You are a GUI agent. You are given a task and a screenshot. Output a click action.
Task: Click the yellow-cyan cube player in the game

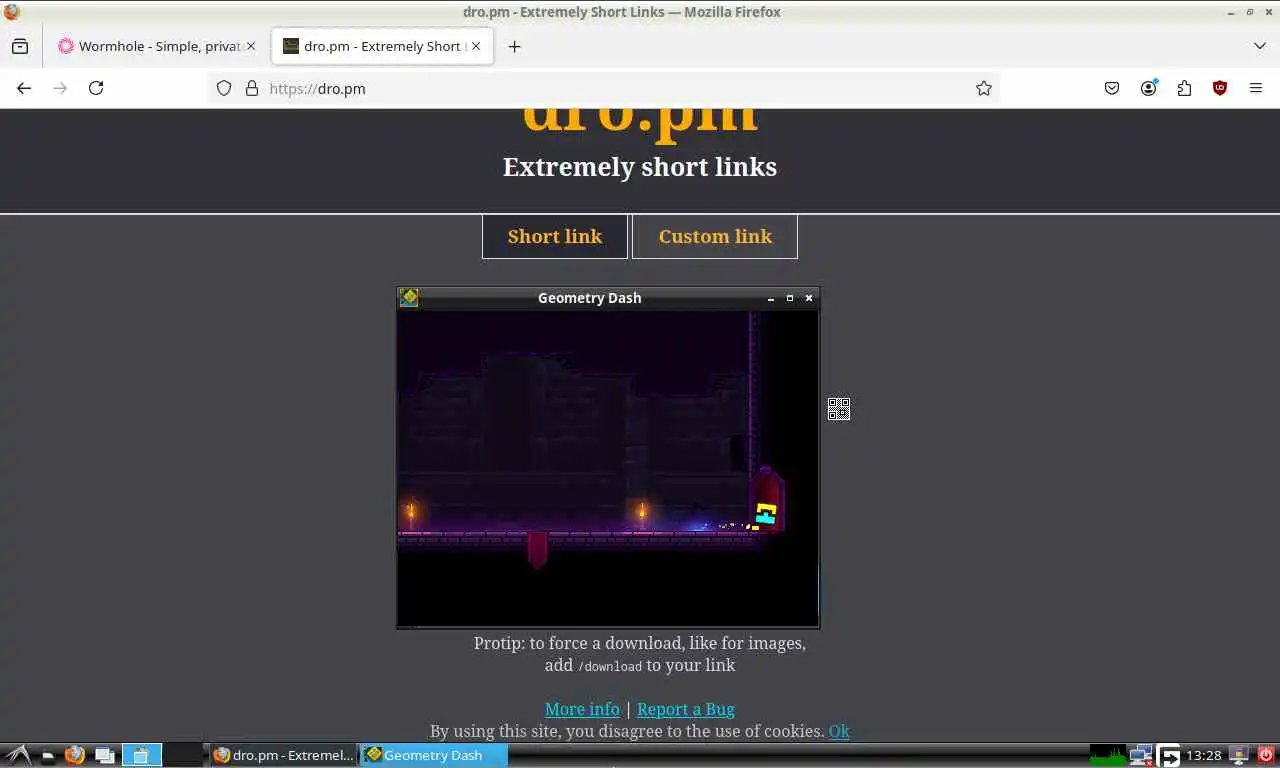tap(766, 515)
